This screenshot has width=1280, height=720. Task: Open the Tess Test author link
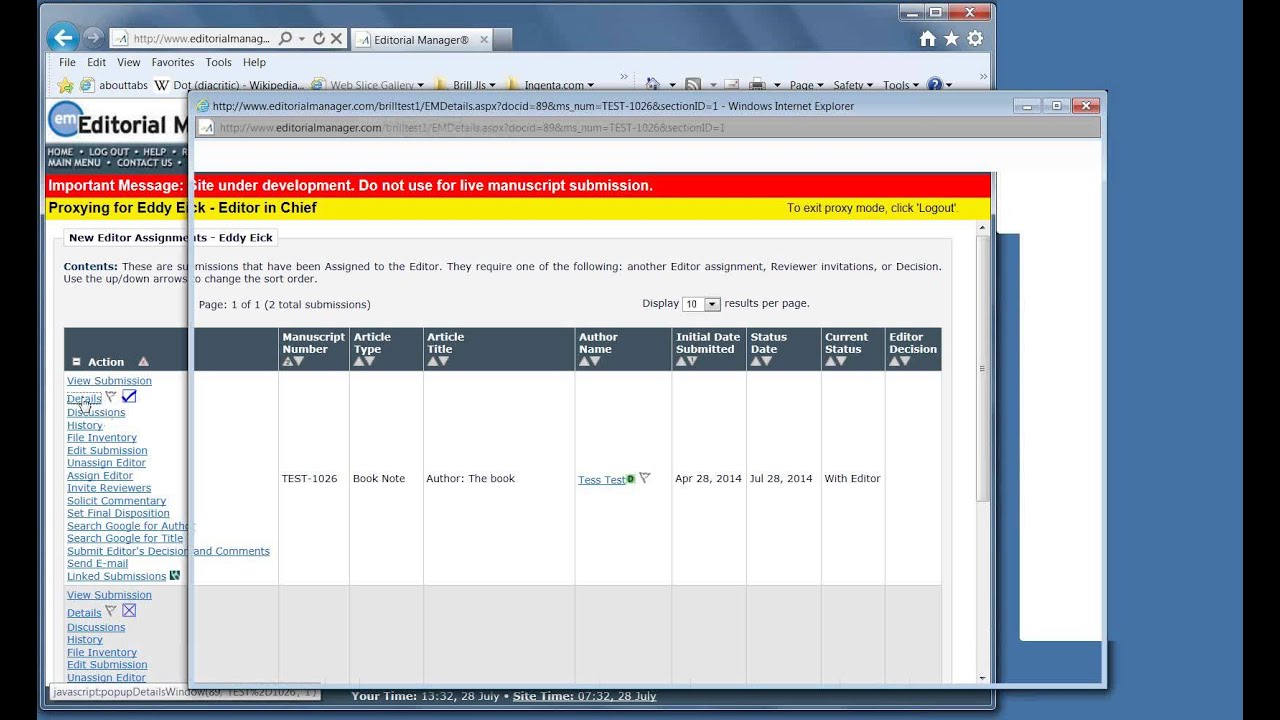(602, 480)
